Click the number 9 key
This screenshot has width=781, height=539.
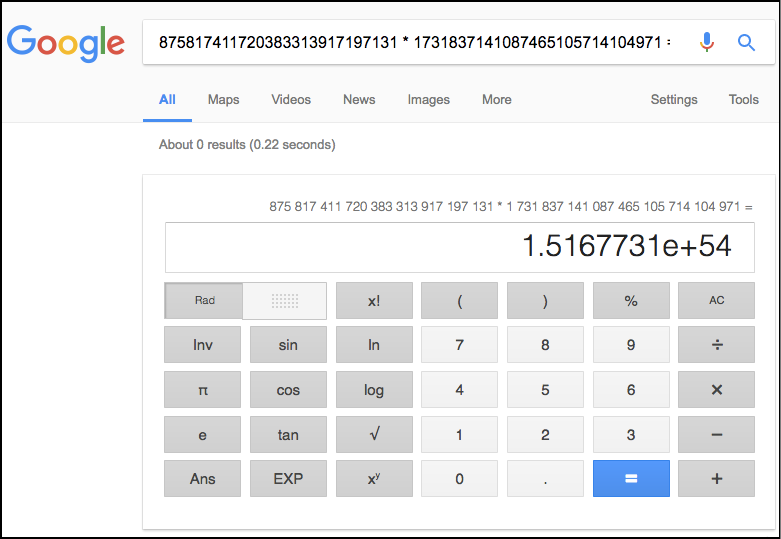pos(631,345)
